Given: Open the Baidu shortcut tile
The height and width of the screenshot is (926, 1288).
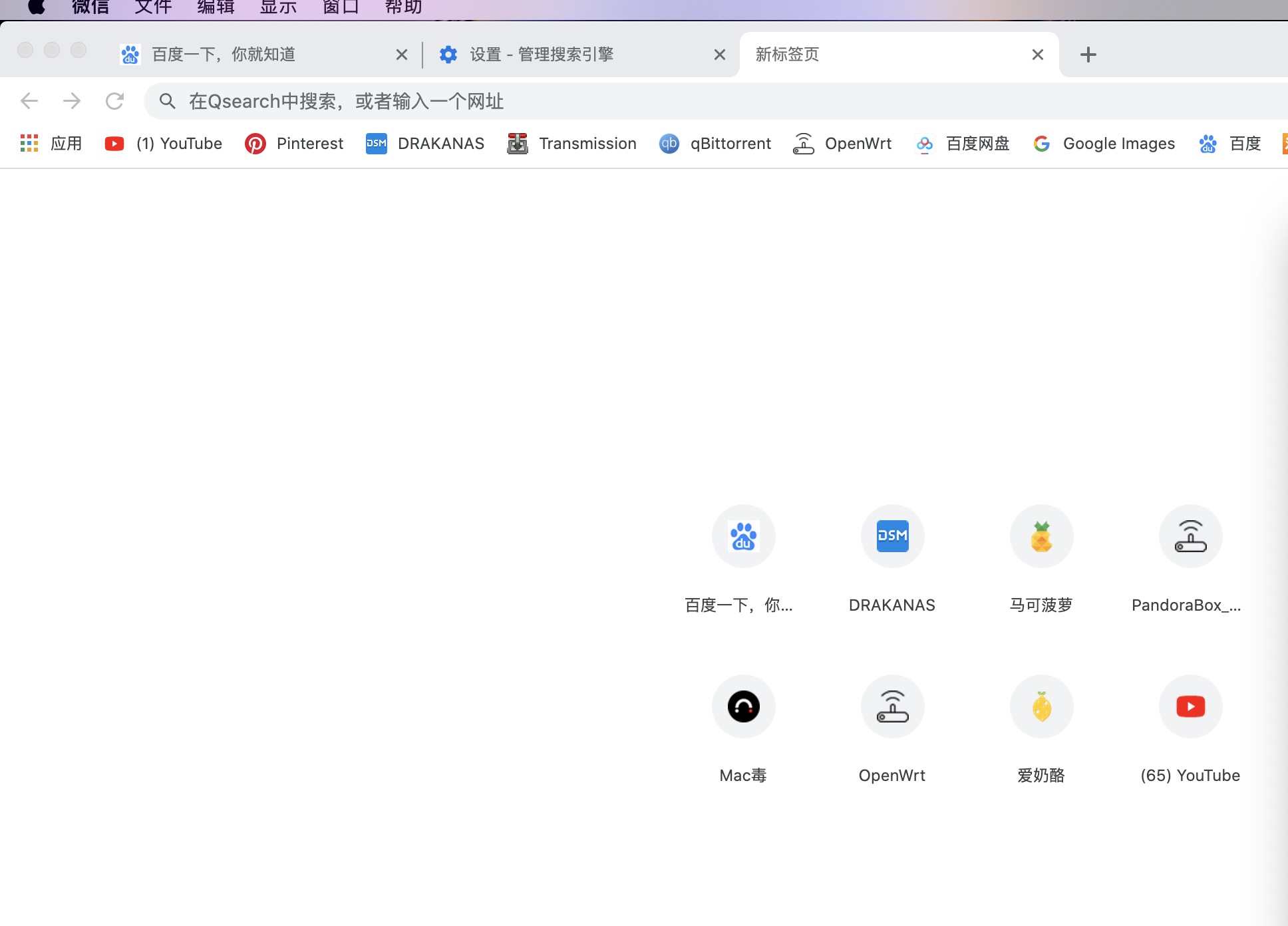Looking at the screenshot, I should (x=743, y=536).
